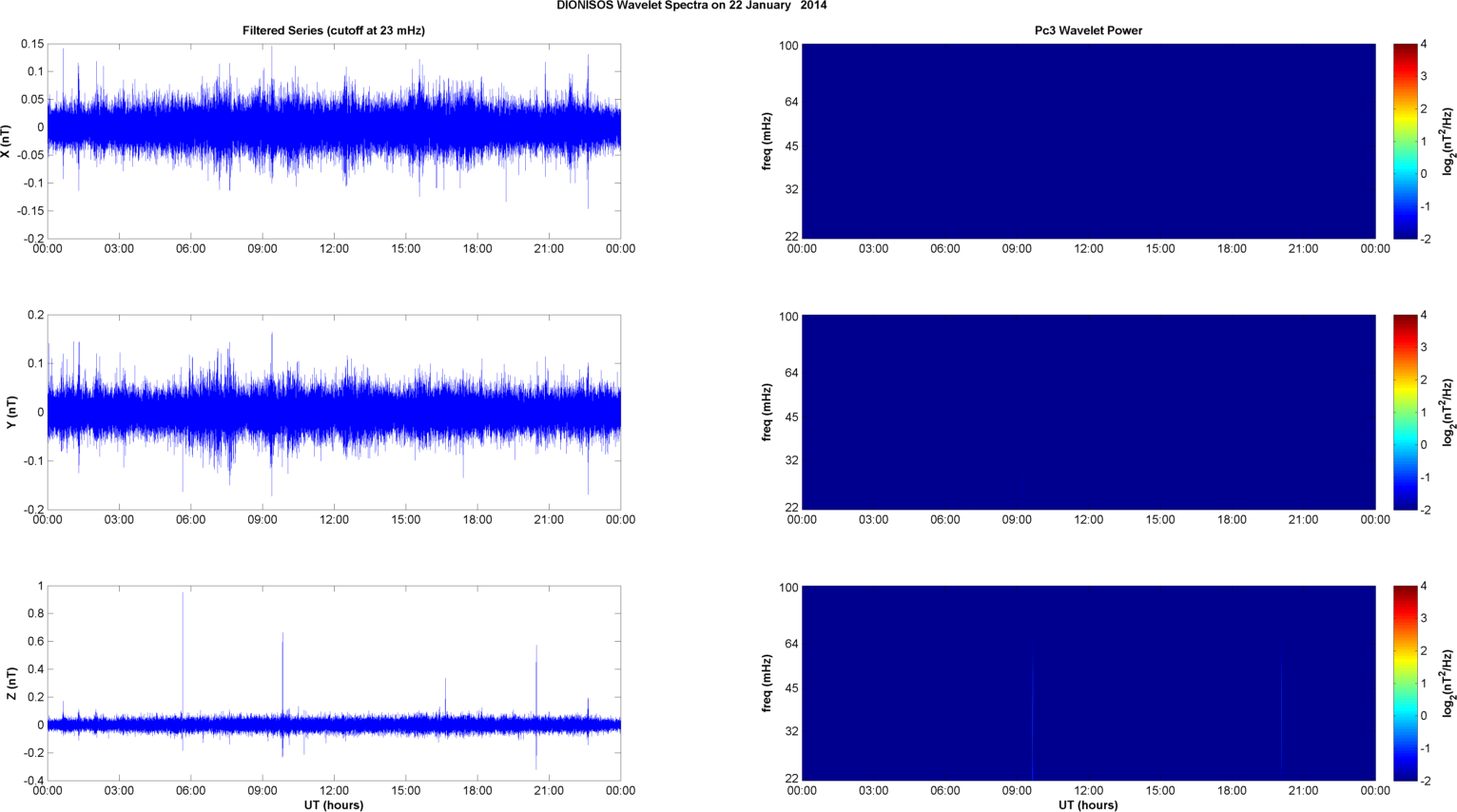Select the 'Filtered Series (cutoff at 23 mHz)' heading
1457x812 pixels.
coord(334,30)
